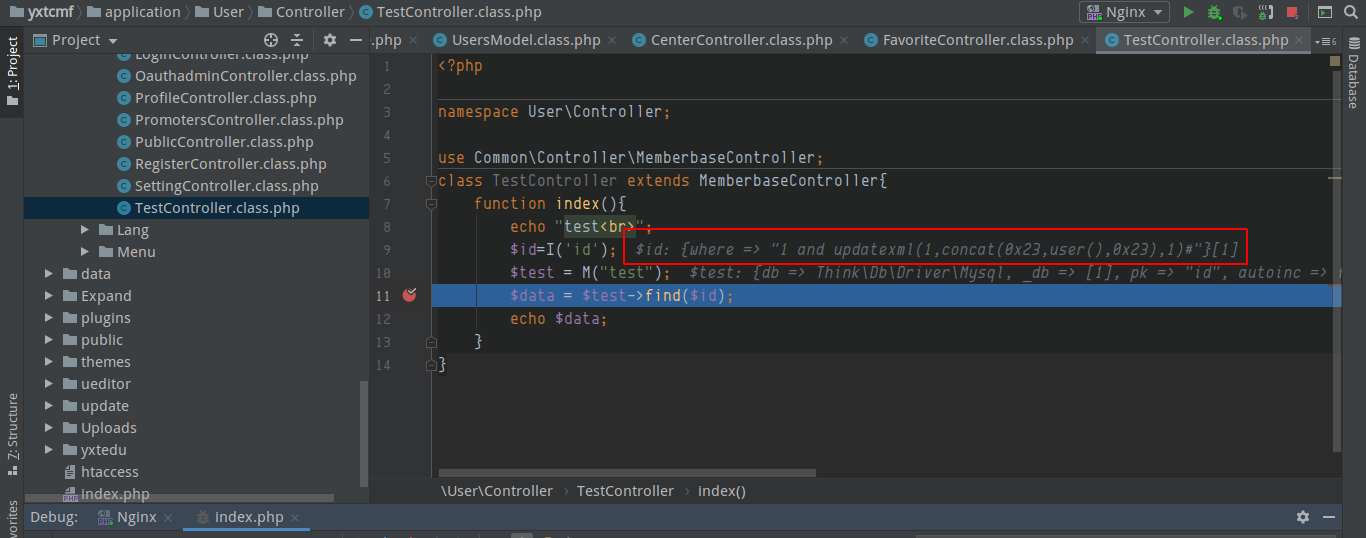Expand the Expand folder
This screenshot has height=538, width=1366.
click(x=49, y=296)
